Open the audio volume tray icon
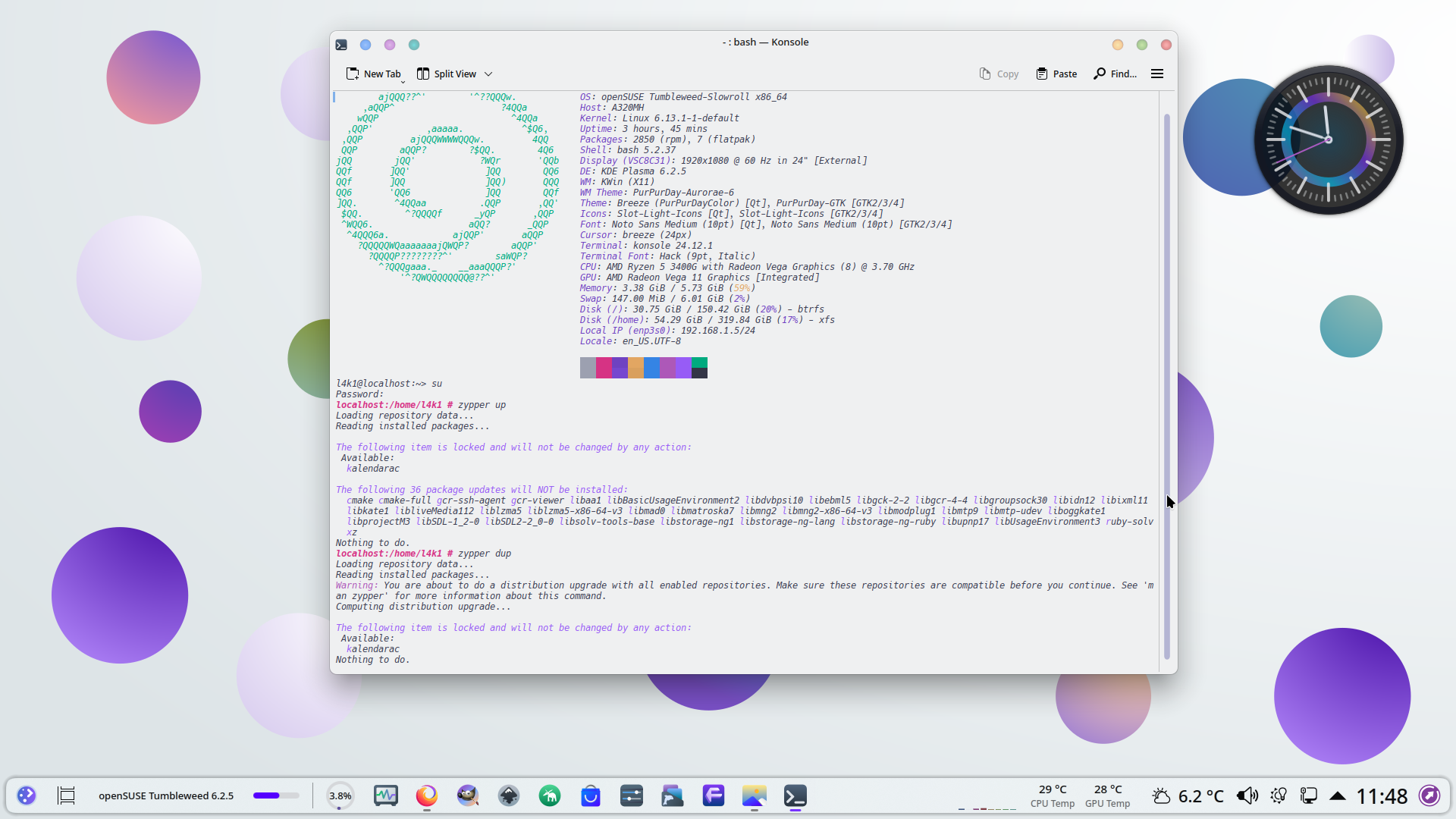 coord(1247,795)
